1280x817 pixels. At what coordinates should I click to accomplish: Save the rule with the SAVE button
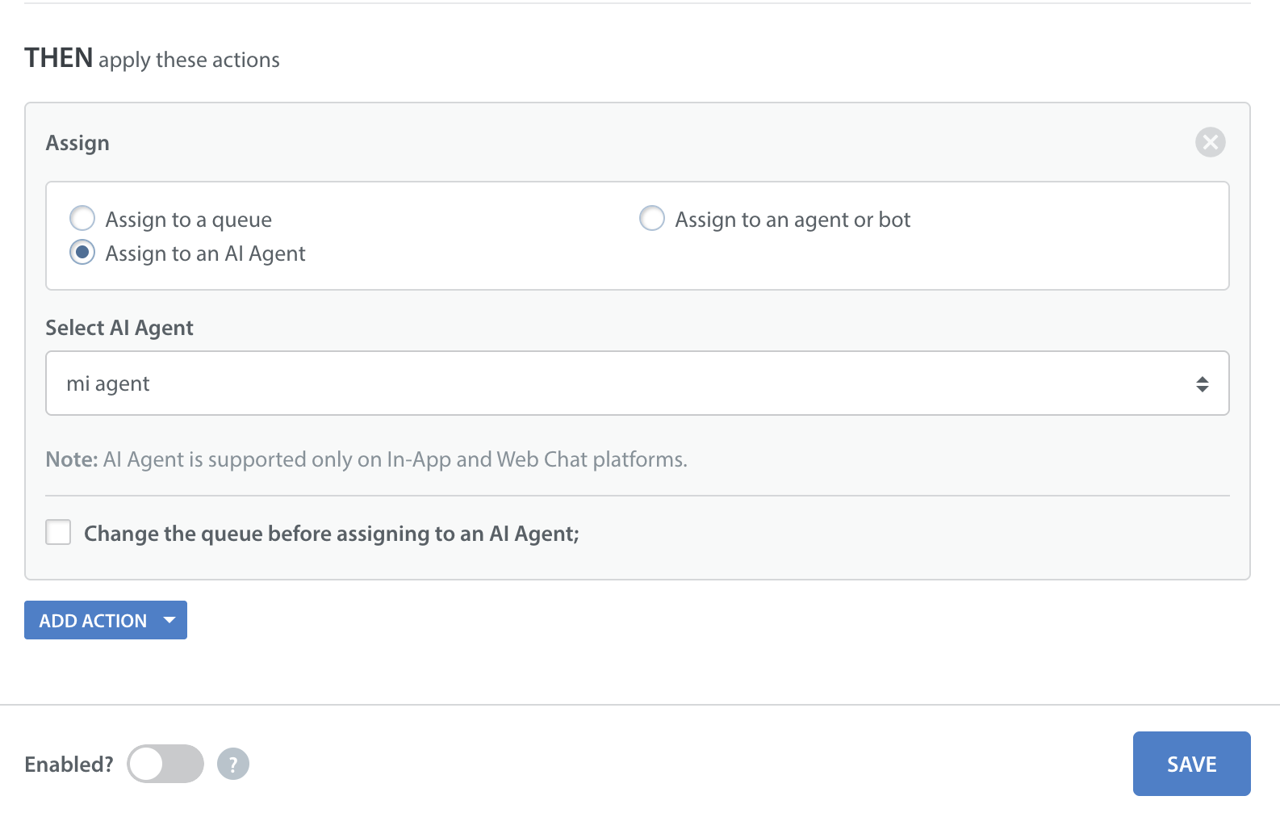click(1191, 764)
